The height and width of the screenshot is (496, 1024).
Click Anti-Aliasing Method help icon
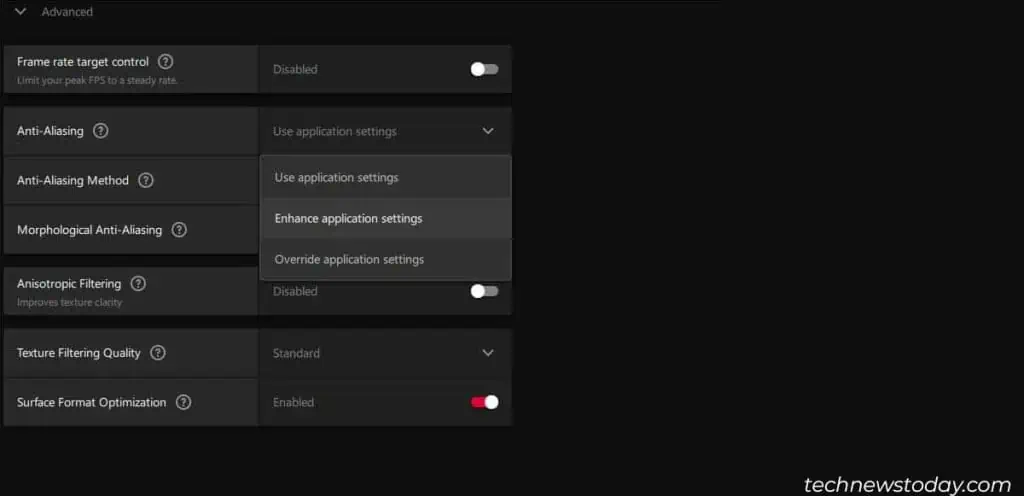point(146,180)
